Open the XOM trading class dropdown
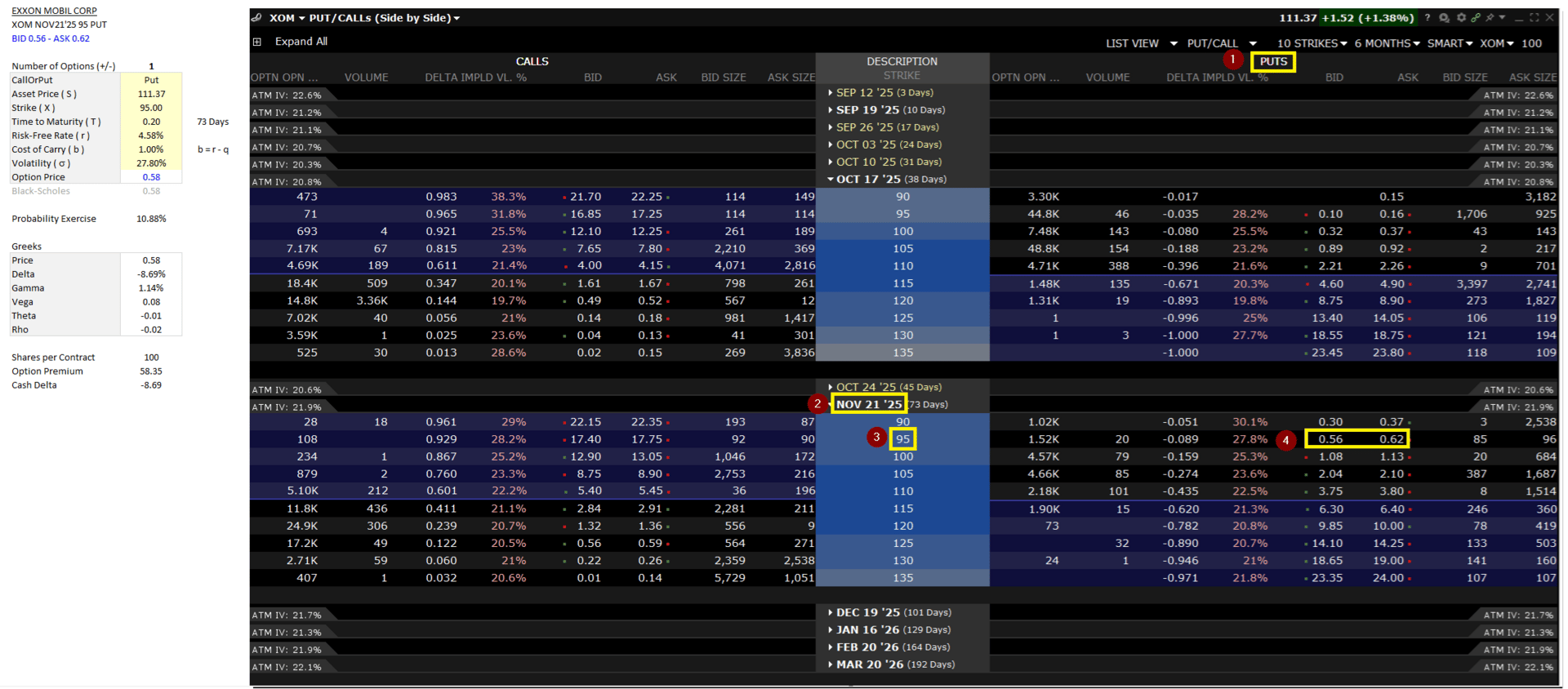 (1497, 43)
